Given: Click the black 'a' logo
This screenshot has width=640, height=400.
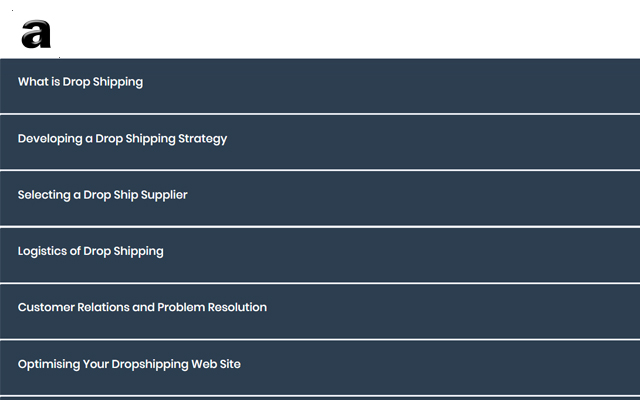Looking at the screenshot, I should (36, 34).
